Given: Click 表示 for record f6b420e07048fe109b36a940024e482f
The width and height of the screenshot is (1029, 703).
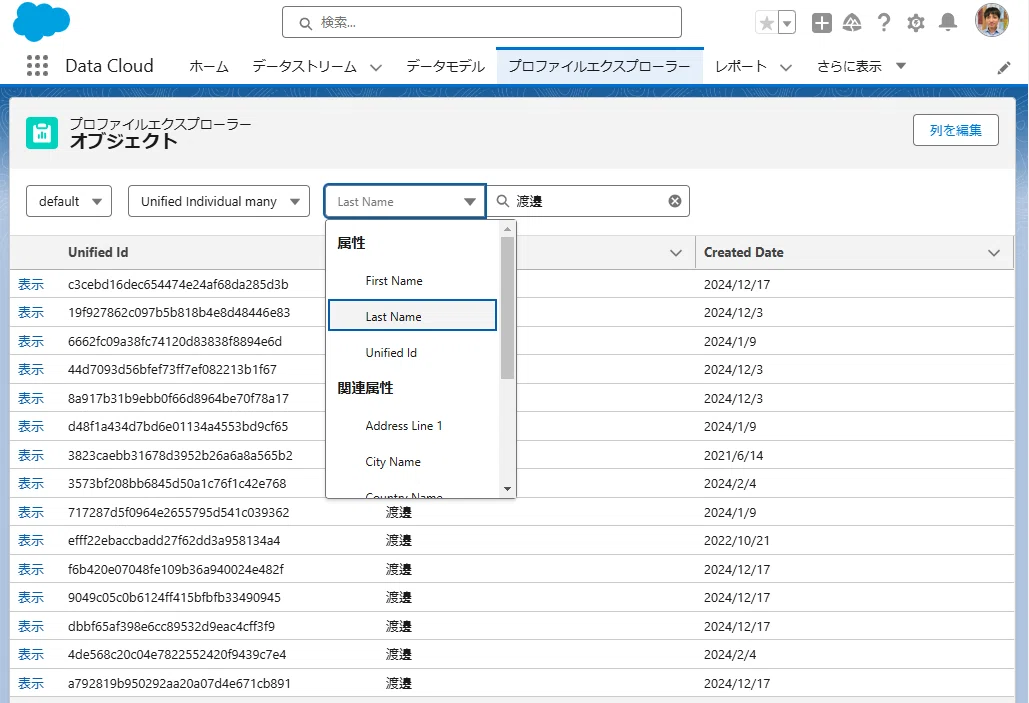Looking at the screenshot, I should click(31, 570).
